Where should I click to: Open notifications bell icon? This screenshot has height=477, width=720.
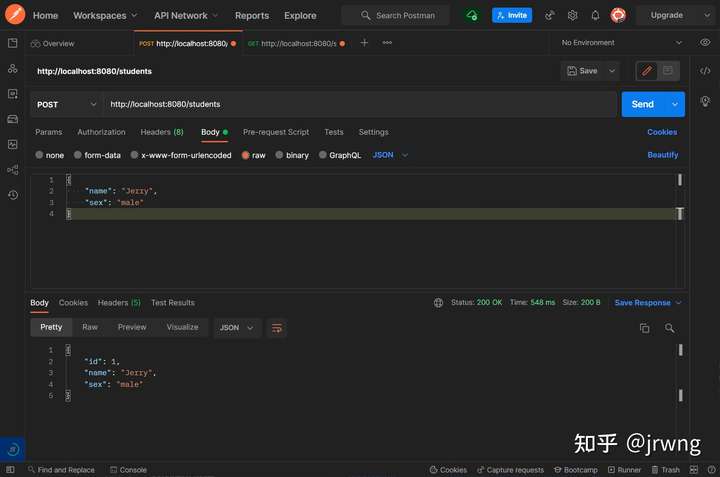click(595, 16)
